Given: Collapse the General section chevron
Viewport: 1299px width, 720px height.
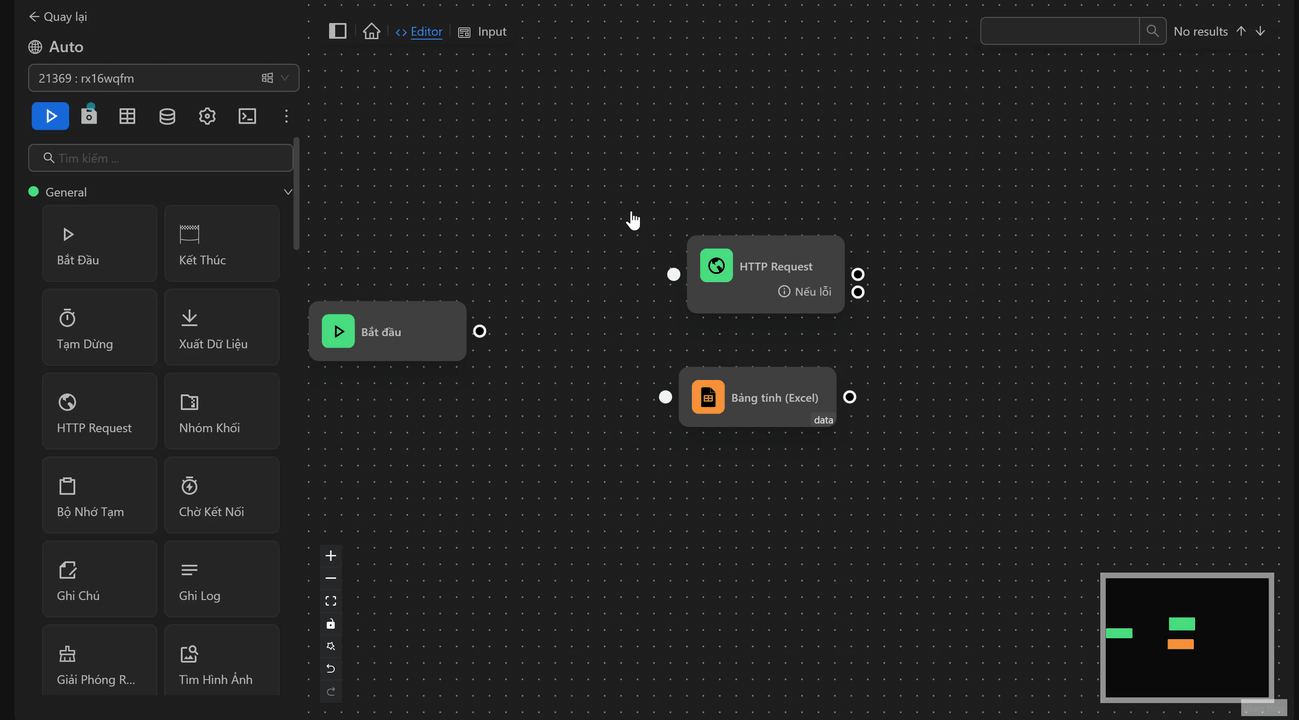Looking at the screenshot, I should pos(288,191).
